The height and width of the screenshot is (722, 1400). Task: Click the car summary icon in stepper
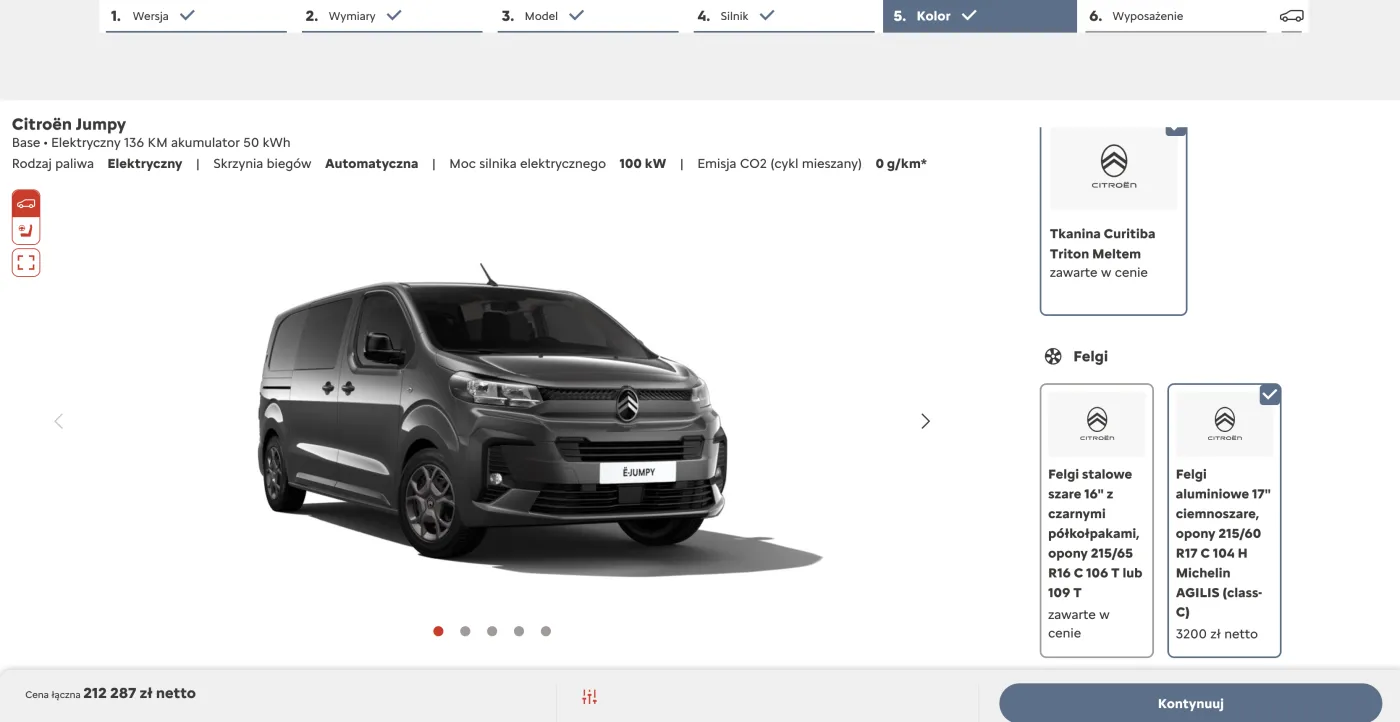pos(1292,16)
